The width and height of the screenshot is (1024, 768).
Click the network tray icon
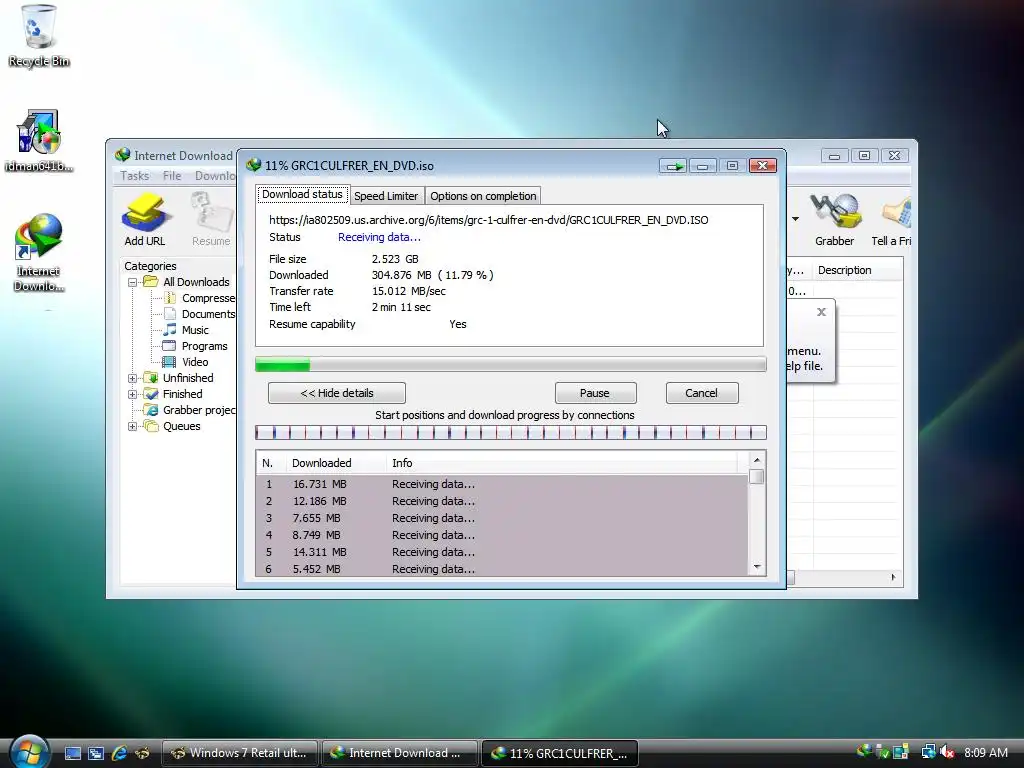click(928, 752)
